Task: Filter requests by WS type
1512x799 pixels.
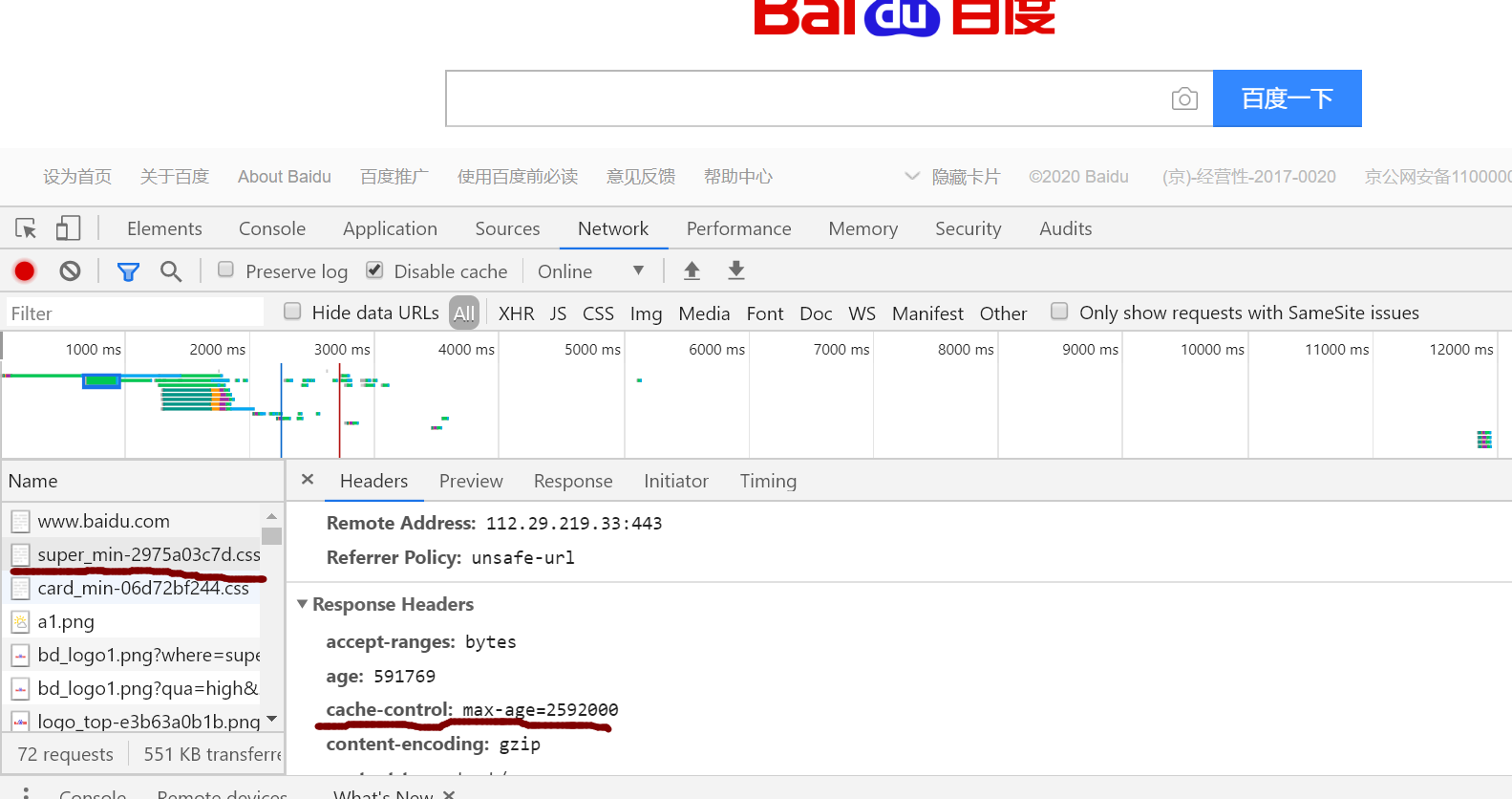Action: pyautogui.click(x=862, y=313)
